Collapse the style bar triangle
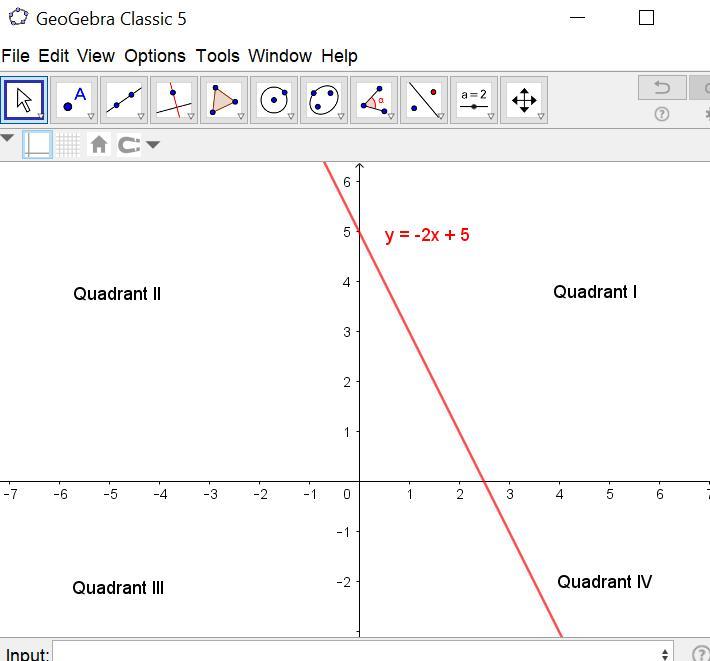Screen dimensions: 710x661 (x=7, y=138)
